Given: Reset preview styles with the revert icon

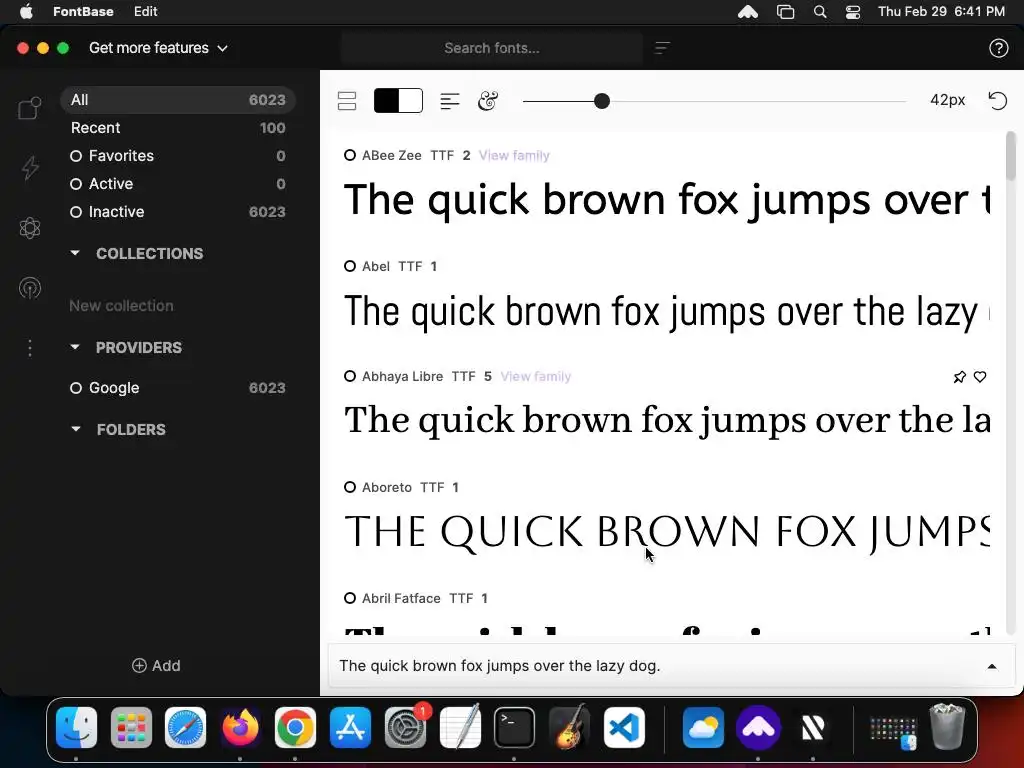Looking at the screenshot, I should pyautogui.click(x=998, y=101).
